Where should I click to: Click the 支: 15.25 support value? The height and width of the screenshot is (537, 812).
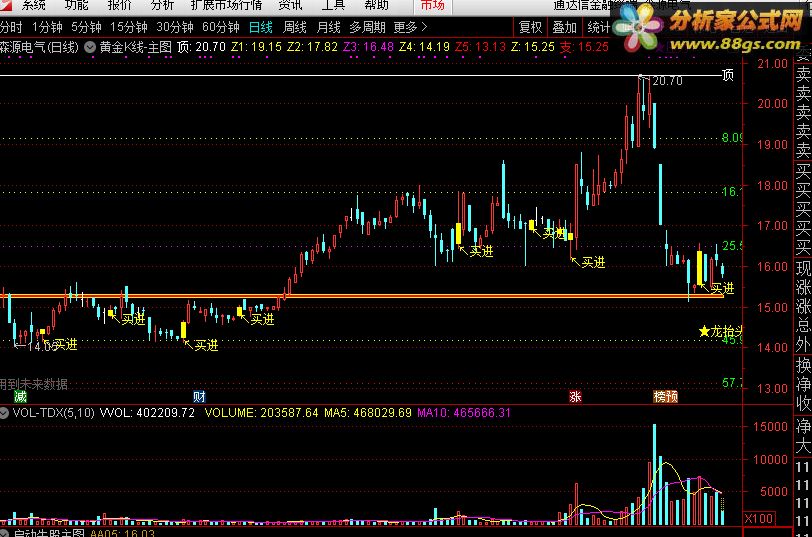tap(584, 47)
